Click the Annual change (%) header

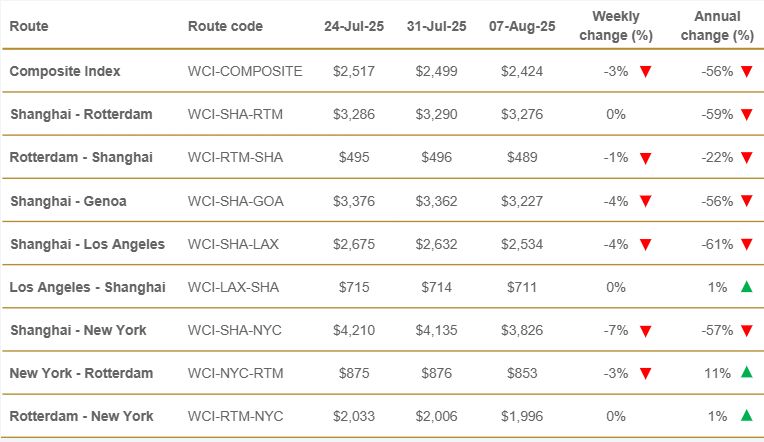click(x=717, y=26)
